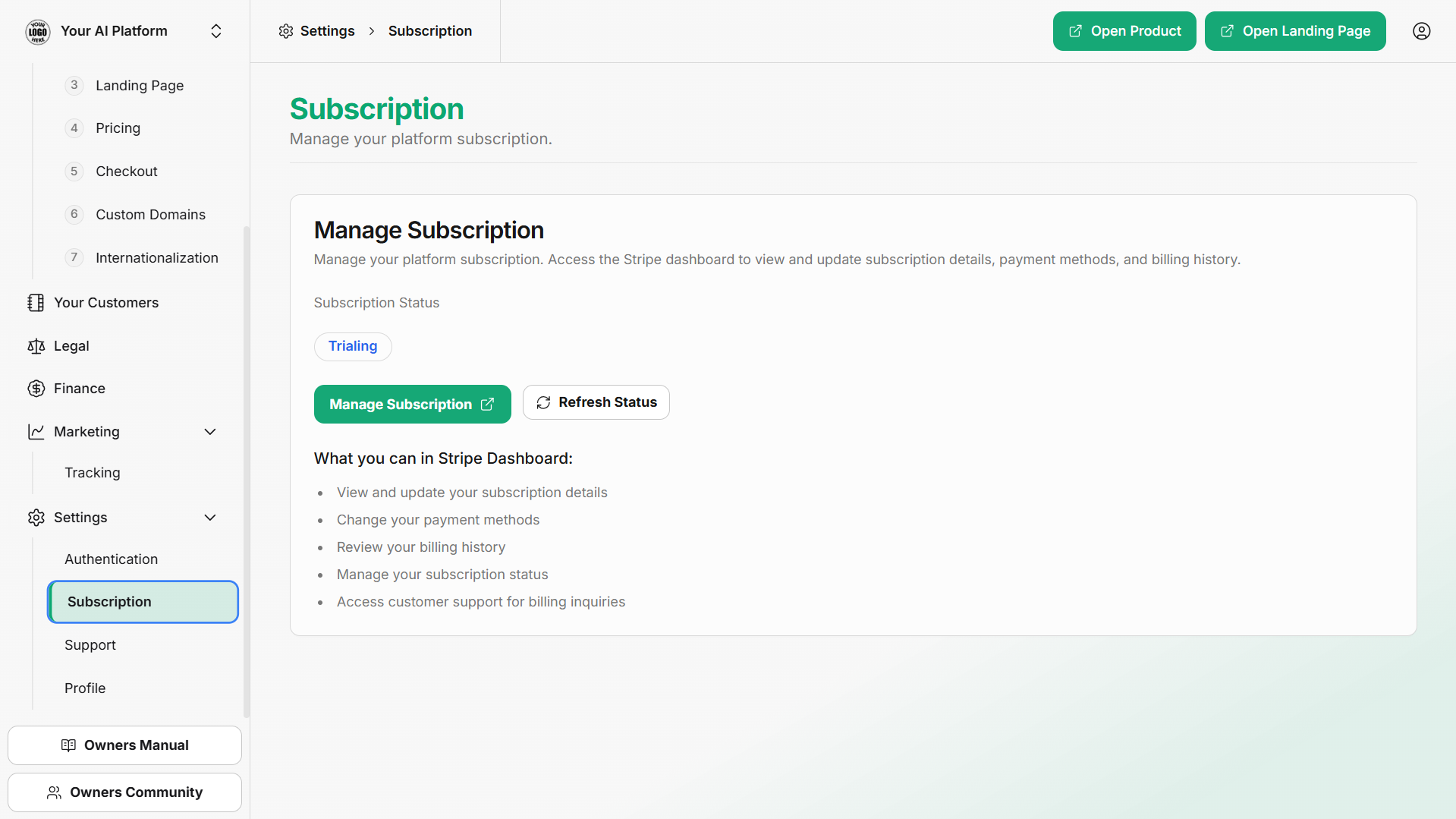The height and width of the screenshot is (819, 1456).
Task: Collapse the Settings section chevron
Action: click(210, 518)
